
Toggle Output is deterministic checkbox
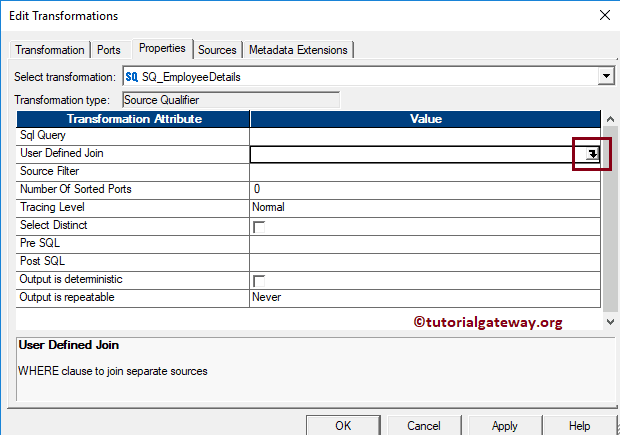(259, 281)
